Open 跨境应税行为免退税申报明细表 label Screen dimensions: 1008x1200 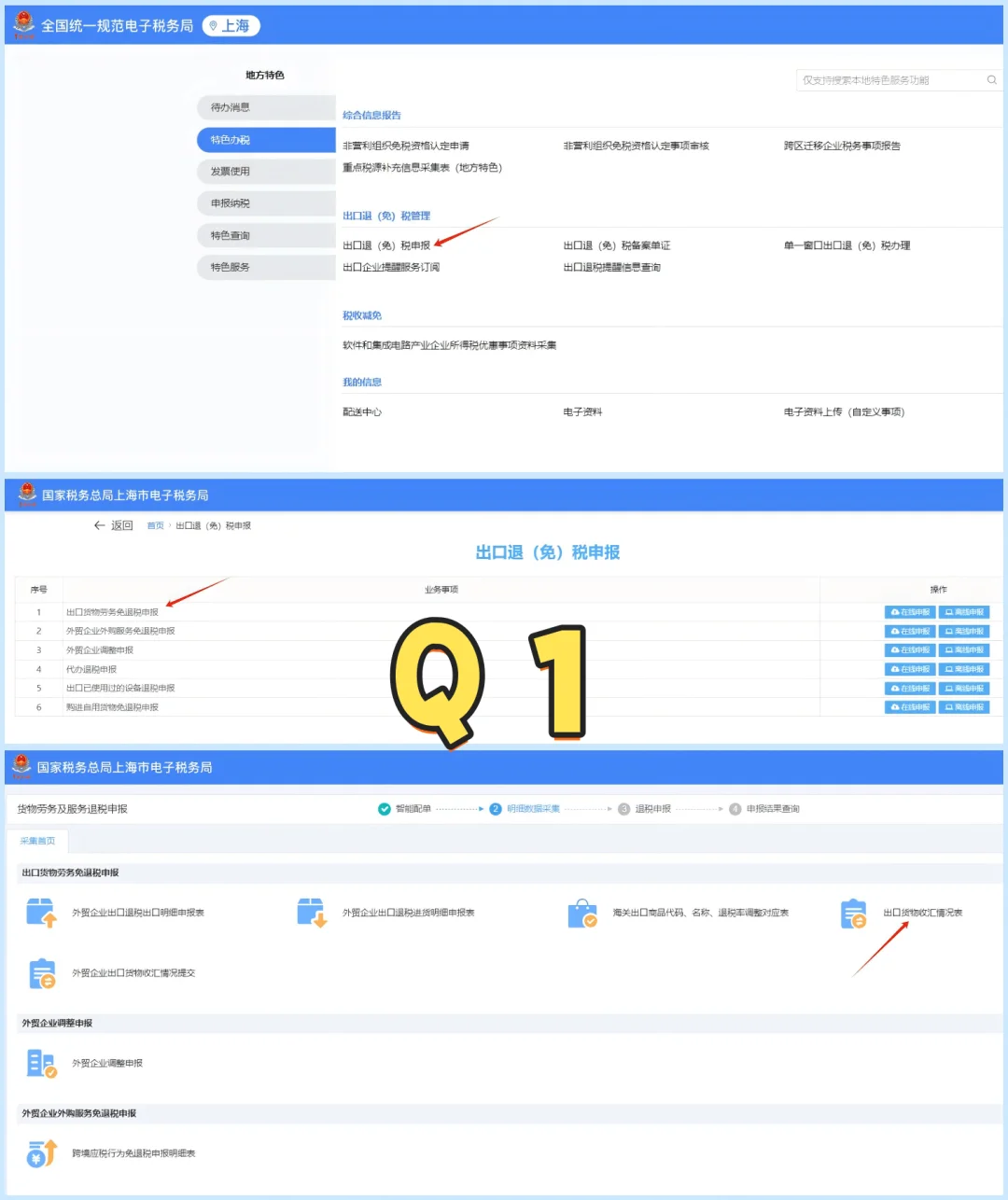click(x=133, y=1154)
